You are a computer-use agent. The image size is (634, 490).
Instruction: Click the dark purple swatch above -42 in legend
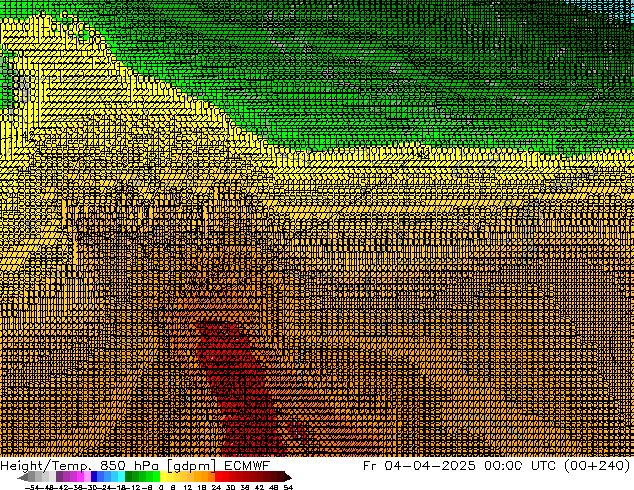(x=59, y=477)
